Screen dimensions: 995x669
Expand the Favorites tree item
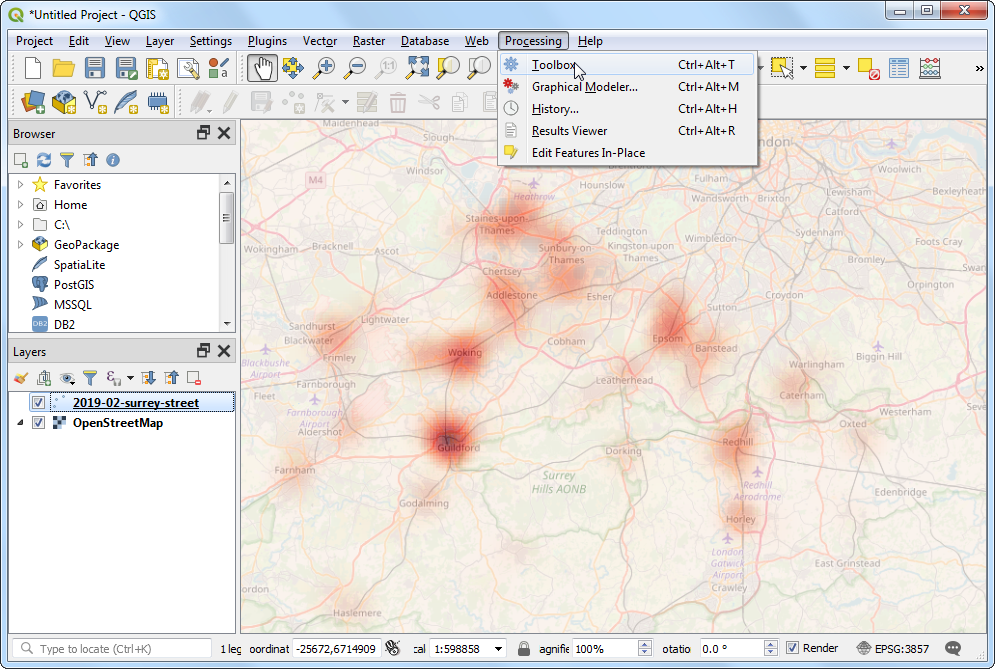click(20, 185)
